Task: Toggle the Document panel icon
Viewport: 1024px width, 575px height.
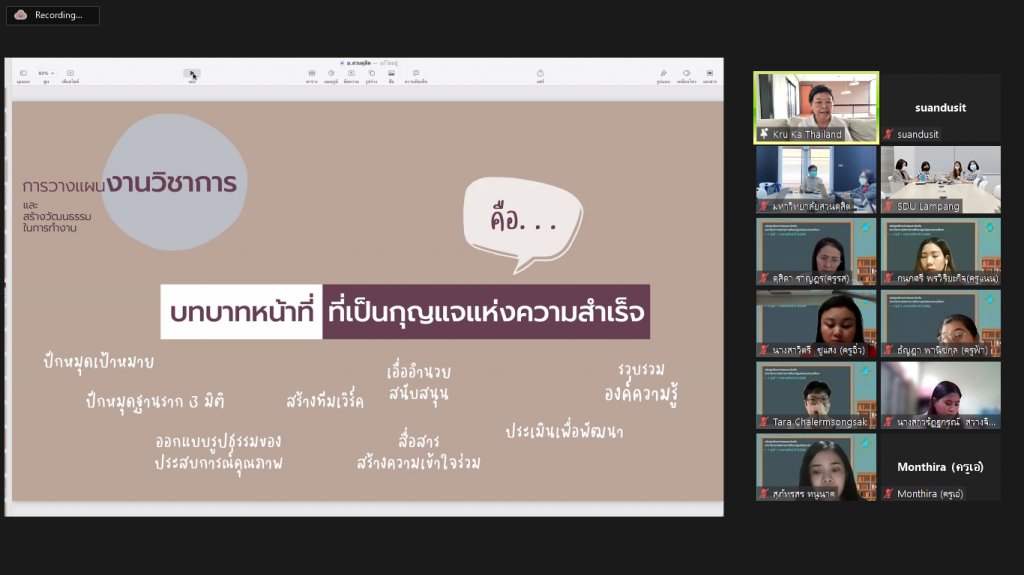Action: click(710, 74)
